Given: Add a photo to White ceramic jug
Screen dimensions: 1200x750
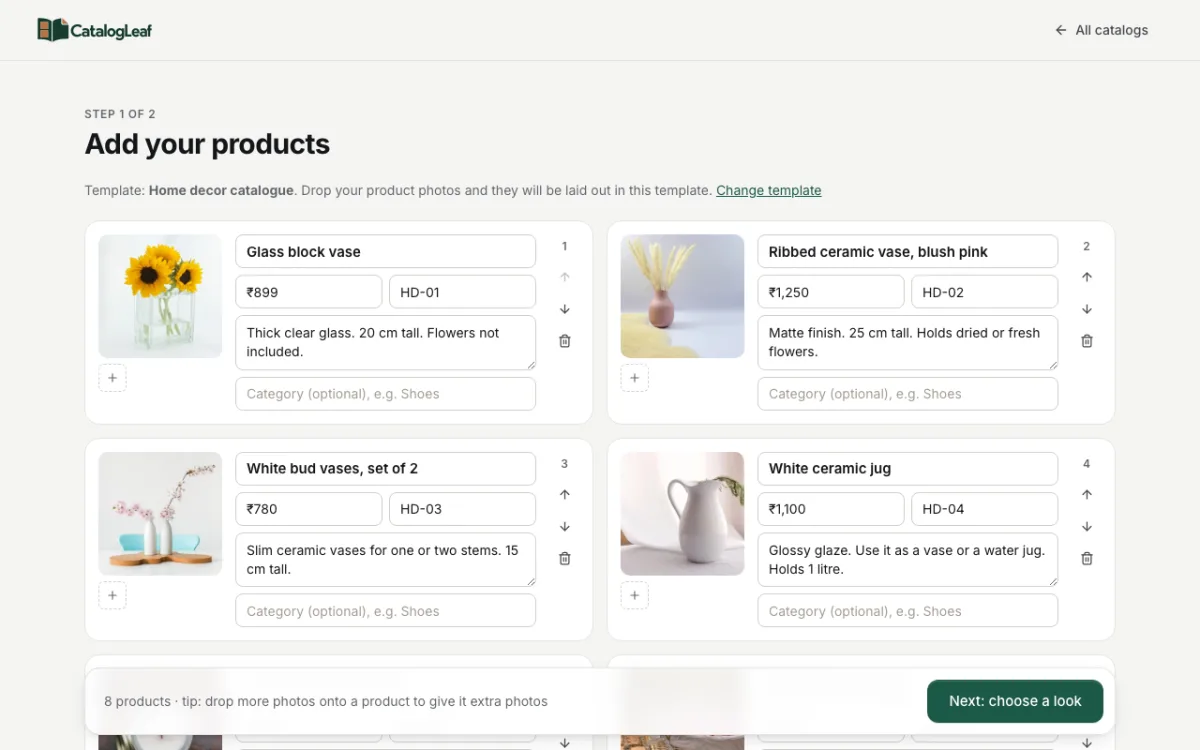Looking at the screenshot, I should (634, 596).
